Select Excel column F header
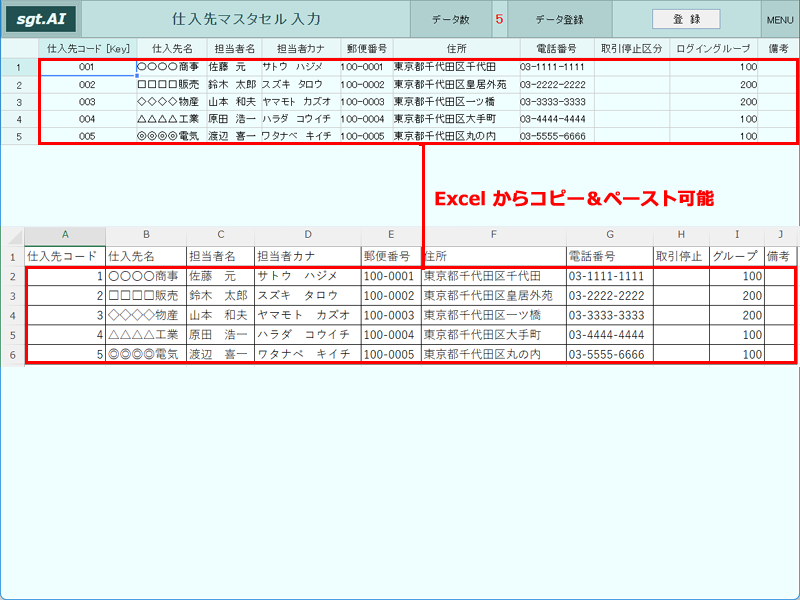800x600 pixels. pyautogui.click(x=493, y=234)
